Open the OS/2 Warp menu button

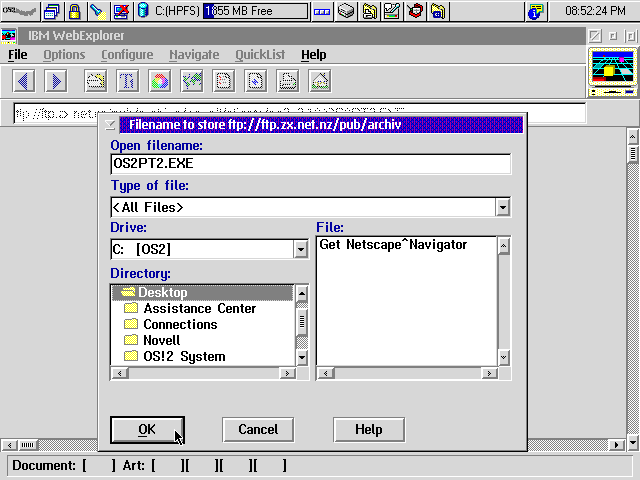[20, 11]
